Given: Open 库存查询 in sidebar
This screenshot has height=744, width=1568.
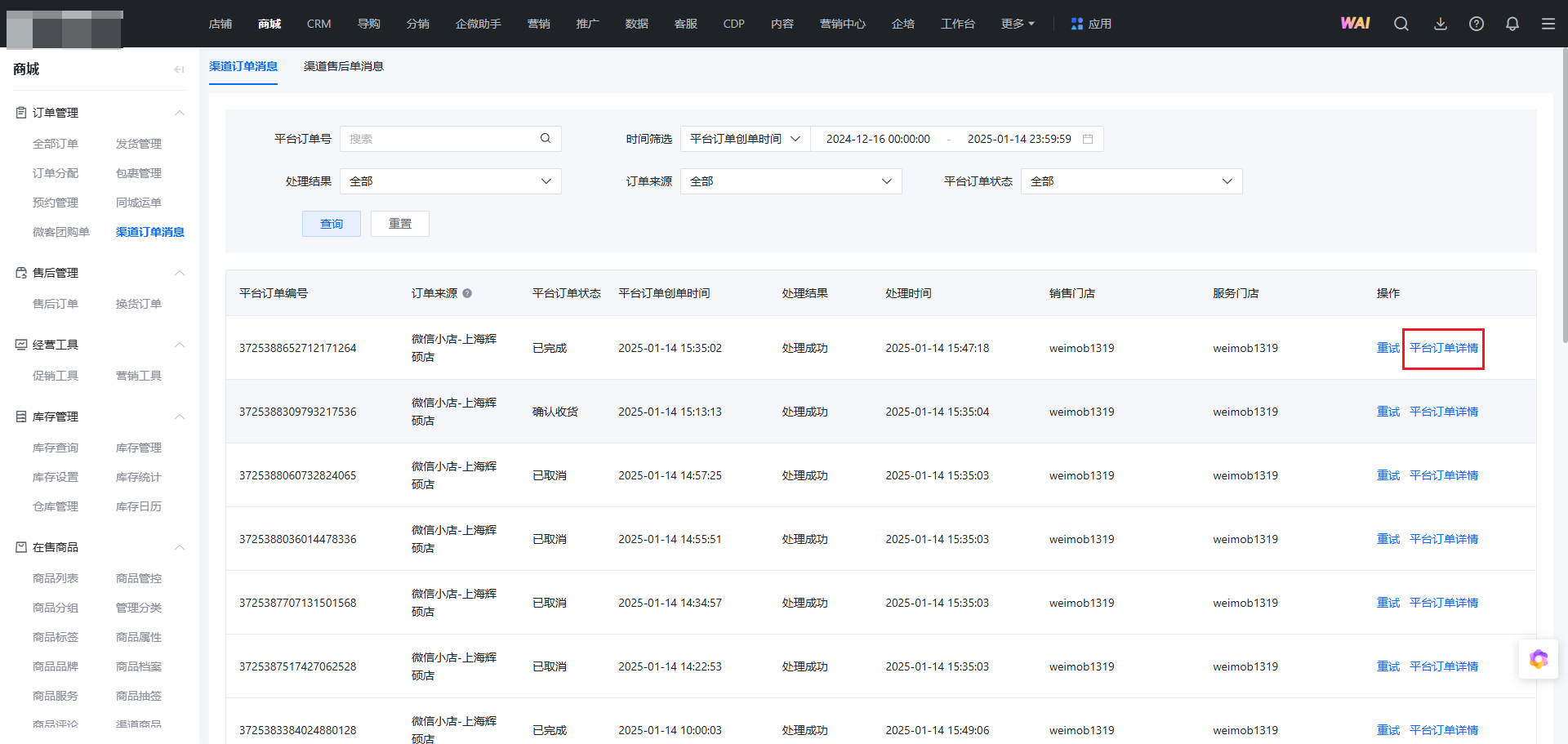Looking at the screenshot, I should pyautogui.click(x=56, y=448).
